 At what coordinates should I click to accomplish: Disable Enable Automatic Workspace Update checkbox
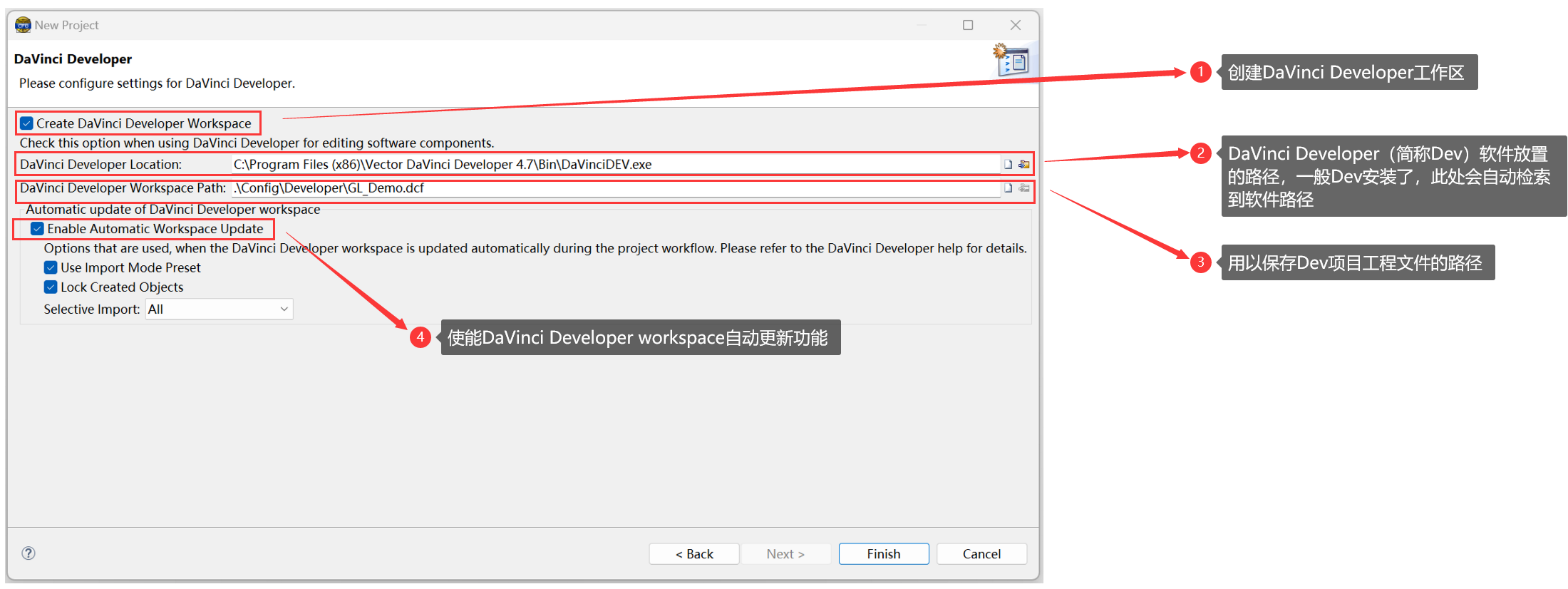click(37, 229)
